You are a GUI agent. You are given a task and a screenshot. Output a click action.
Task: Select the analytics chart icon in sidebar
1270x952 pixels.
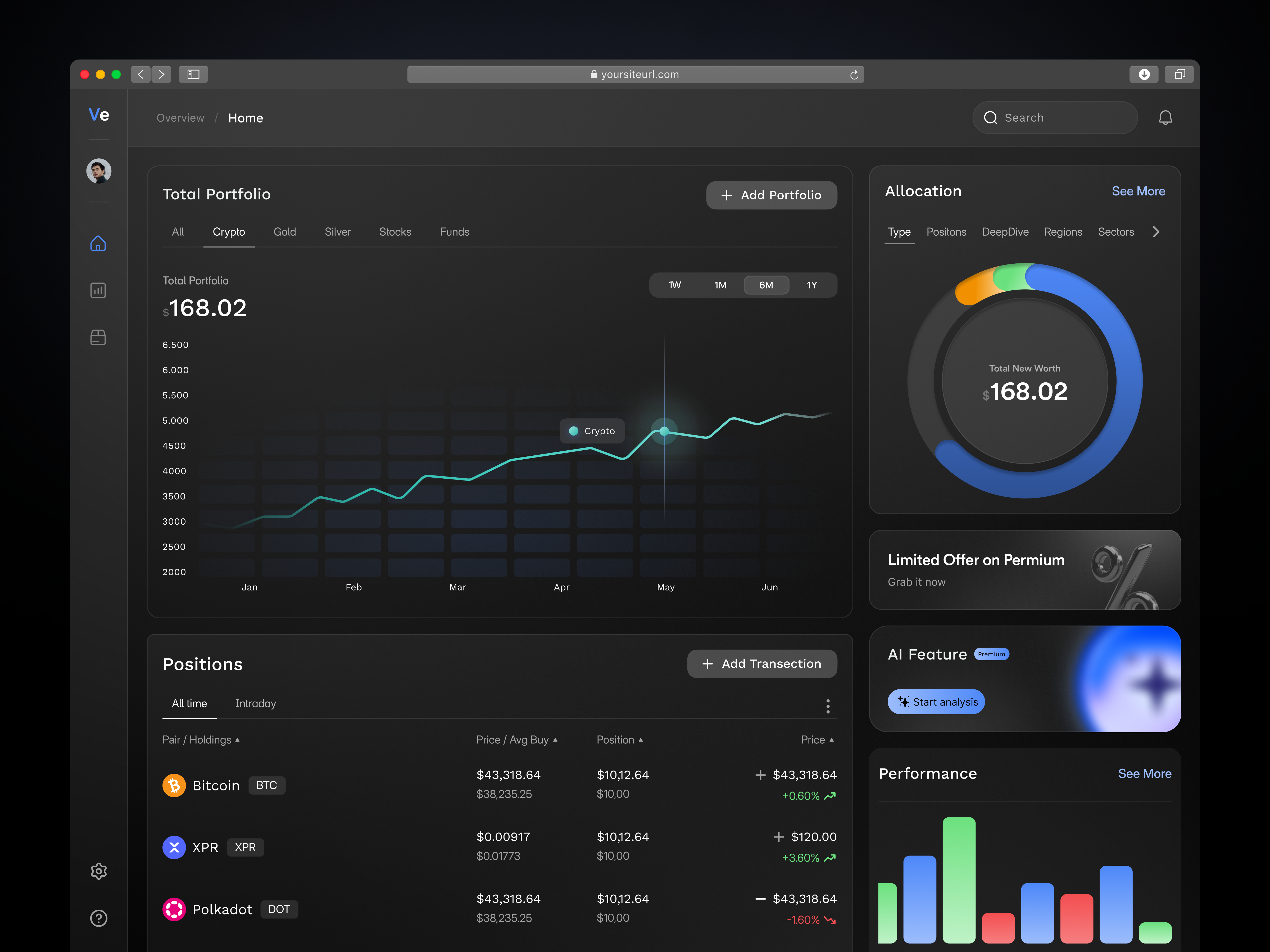pos(98,290)
